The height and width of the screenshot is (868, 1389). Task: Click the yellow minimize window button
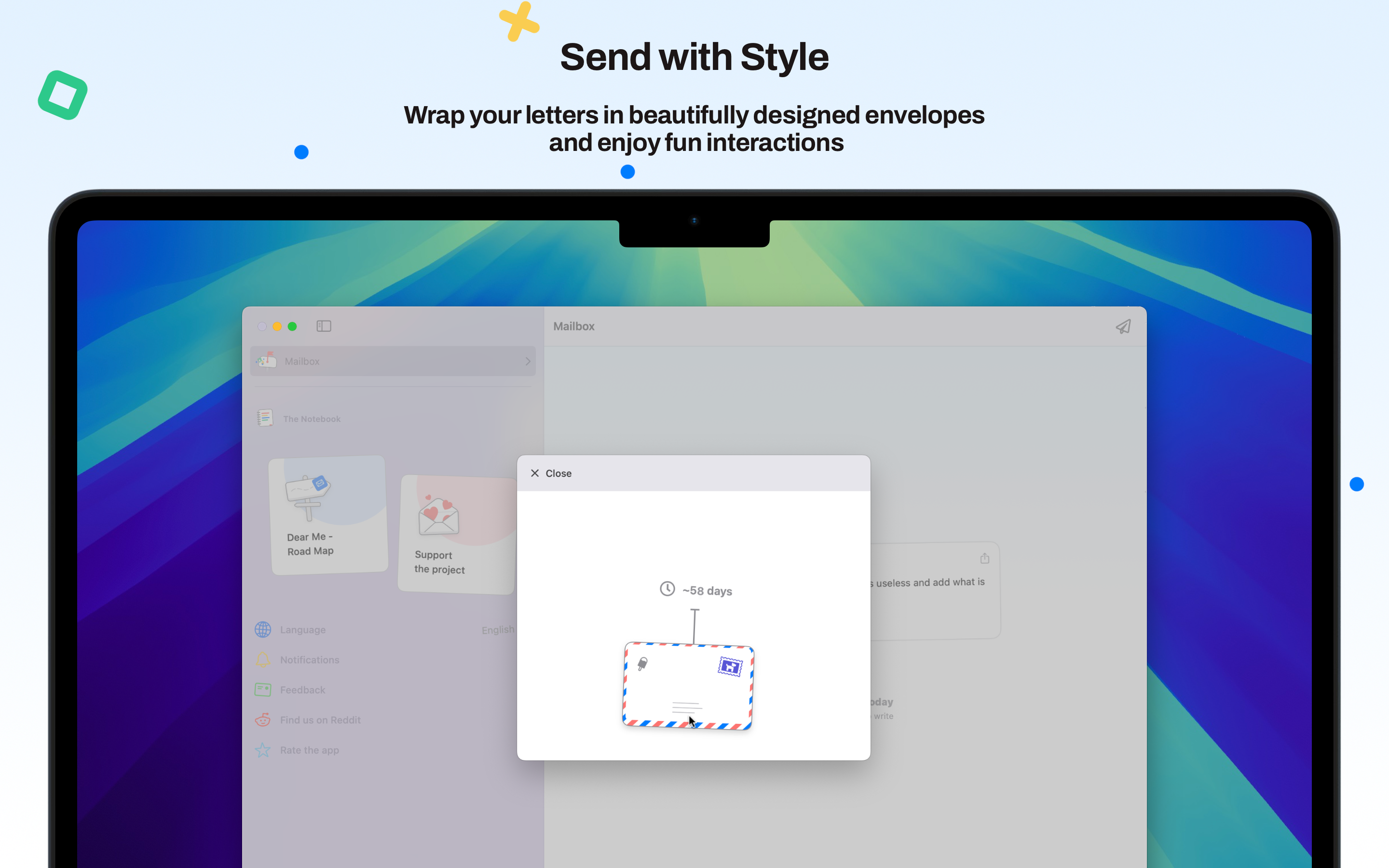pos(277,326)
